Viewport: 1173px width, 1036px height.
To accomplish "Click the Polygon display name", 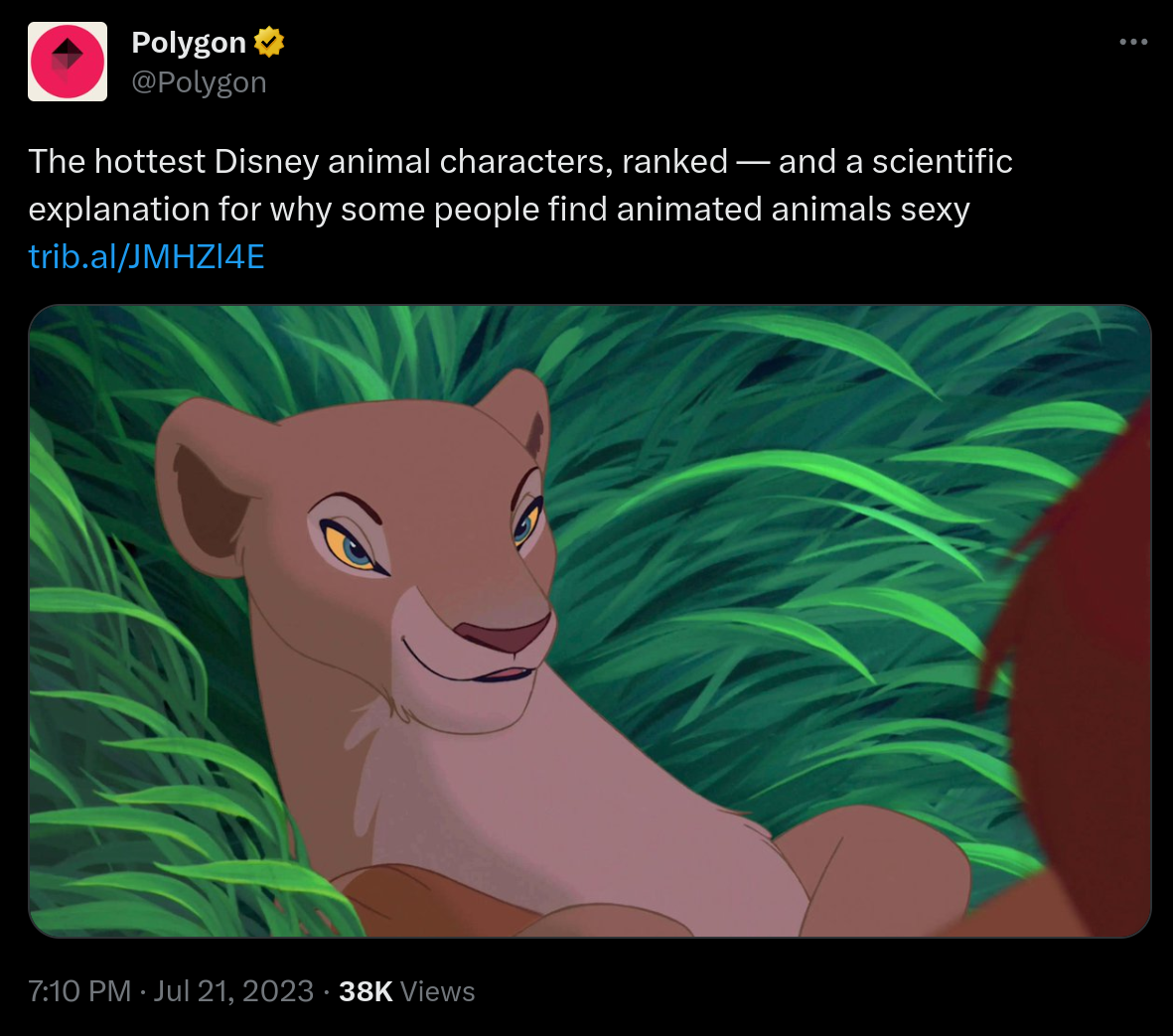I will coord(189,43).
